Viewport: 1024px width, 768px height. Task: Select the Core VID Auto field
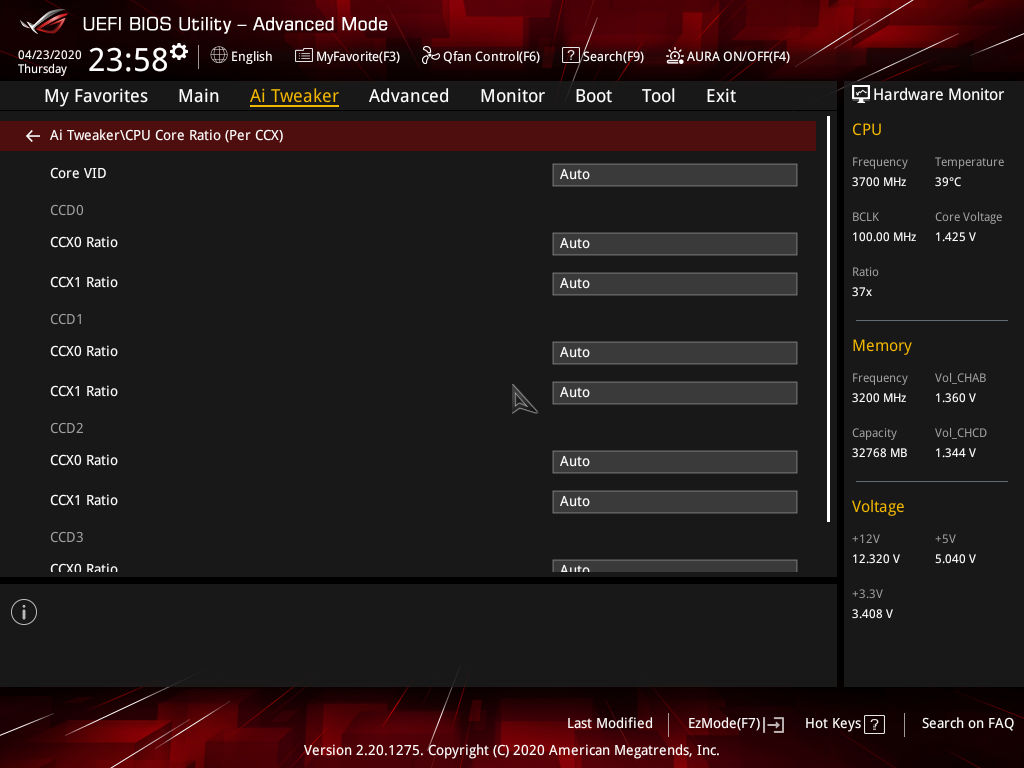(675, 174)
